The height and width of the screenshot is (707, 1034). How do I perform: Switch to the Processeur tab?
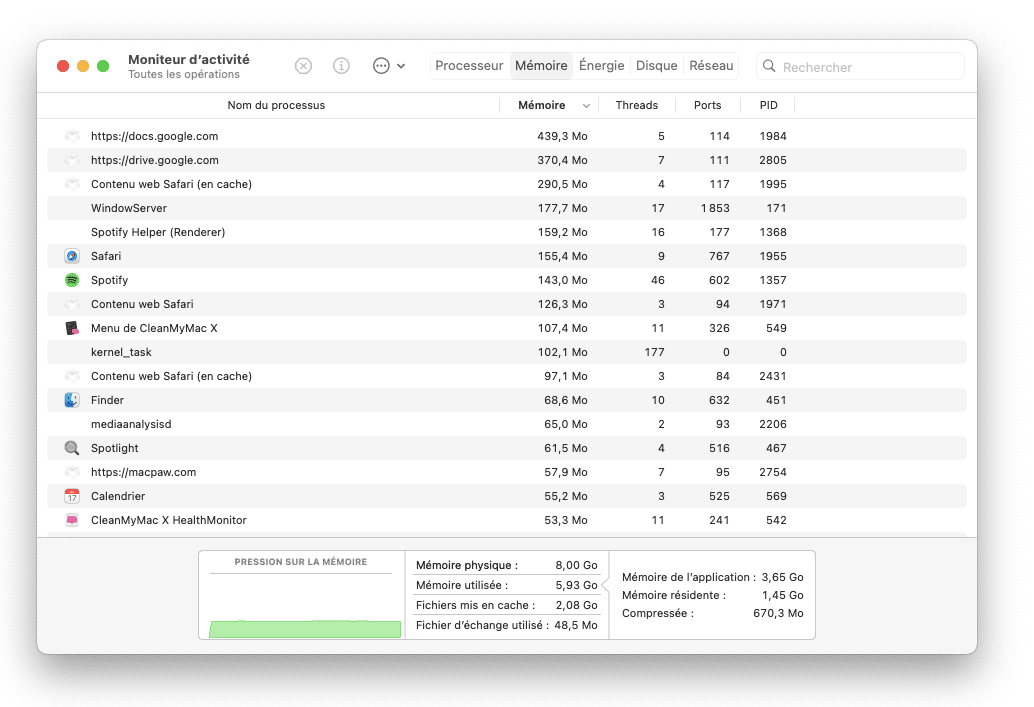tap(469, 66)
